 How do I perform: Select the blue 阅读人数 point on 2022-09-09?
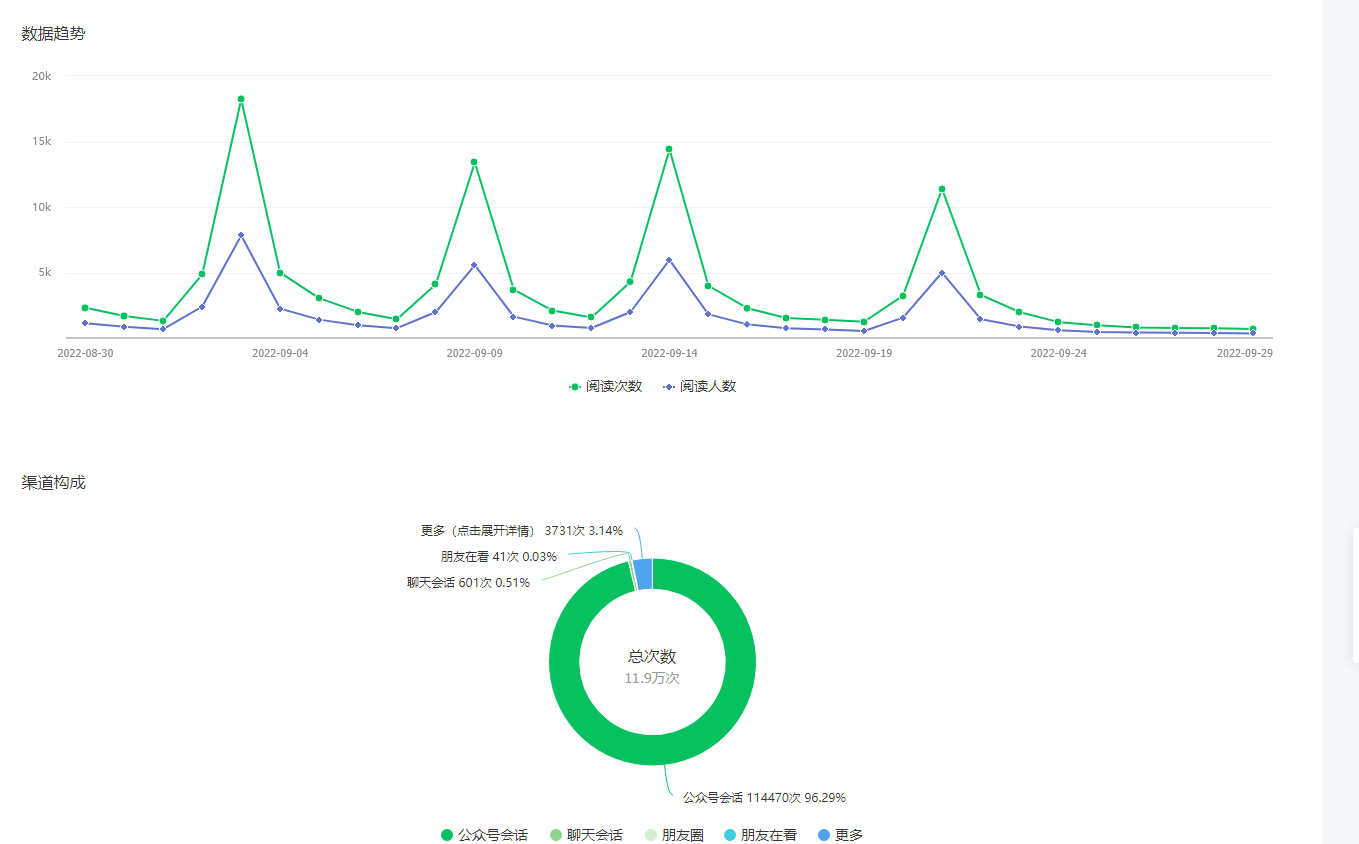[x=474, y=265]
